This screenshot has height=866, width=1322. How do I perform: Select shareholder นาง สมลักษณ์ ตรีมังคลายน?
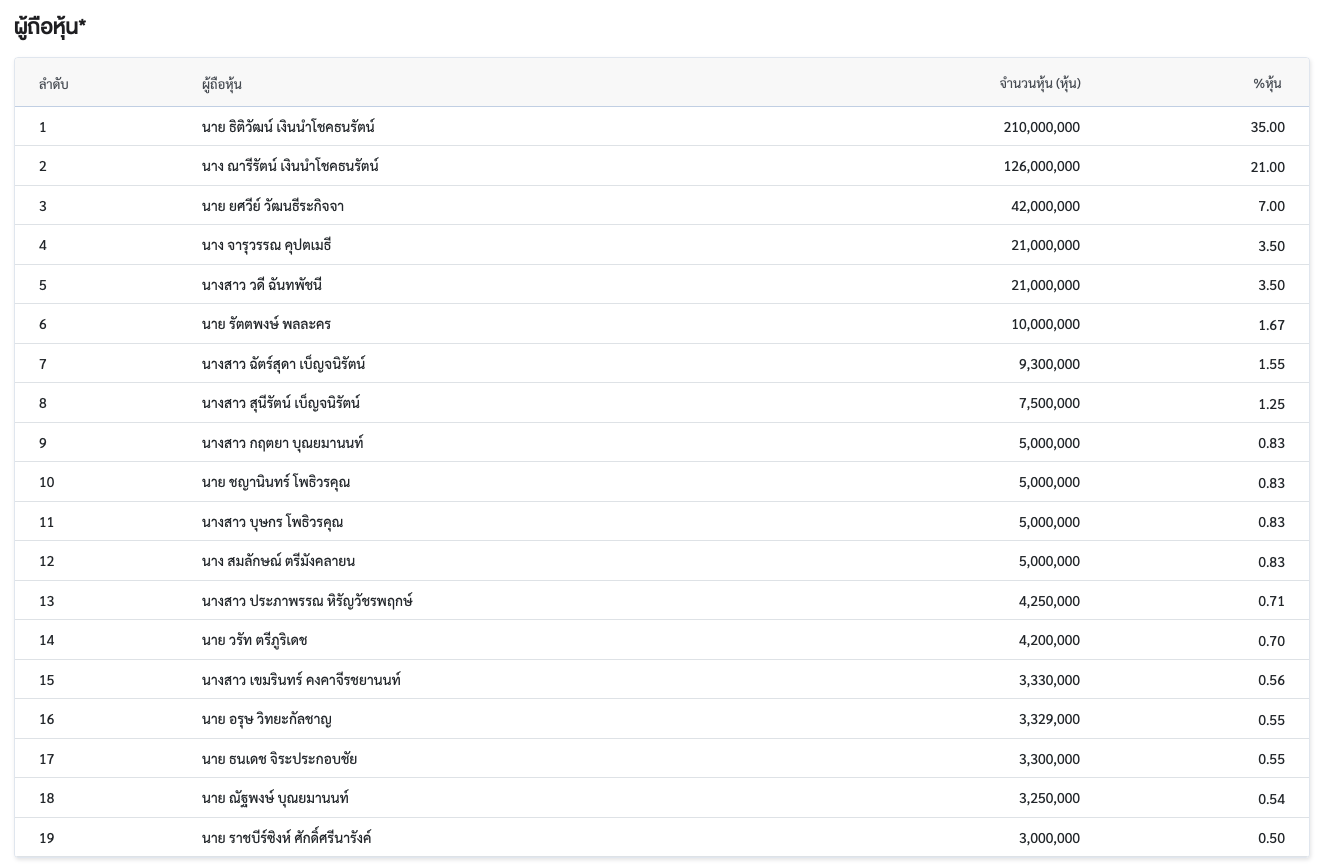278,561
